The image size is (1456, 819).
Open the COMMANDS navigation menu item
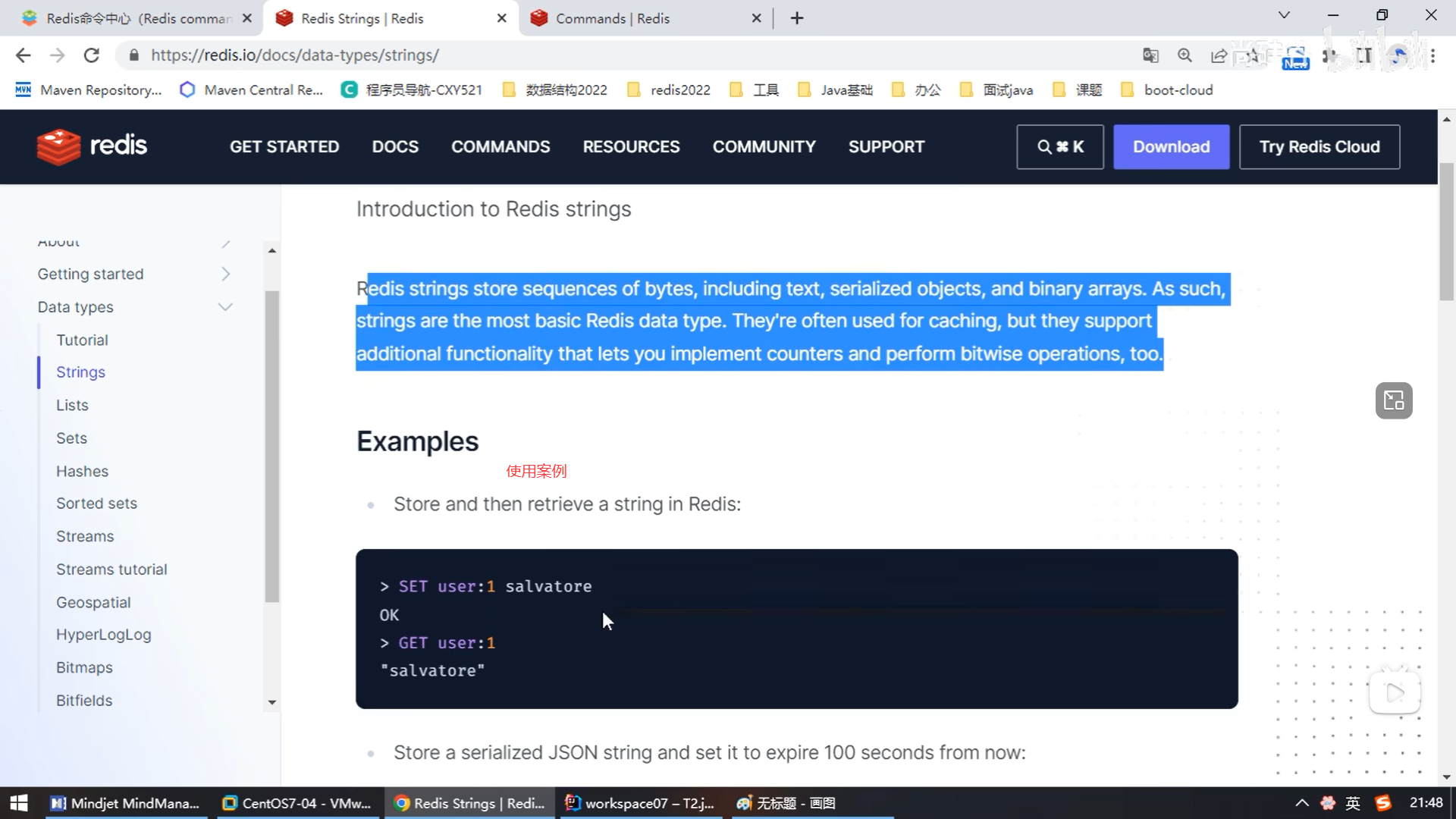[500, 146]
